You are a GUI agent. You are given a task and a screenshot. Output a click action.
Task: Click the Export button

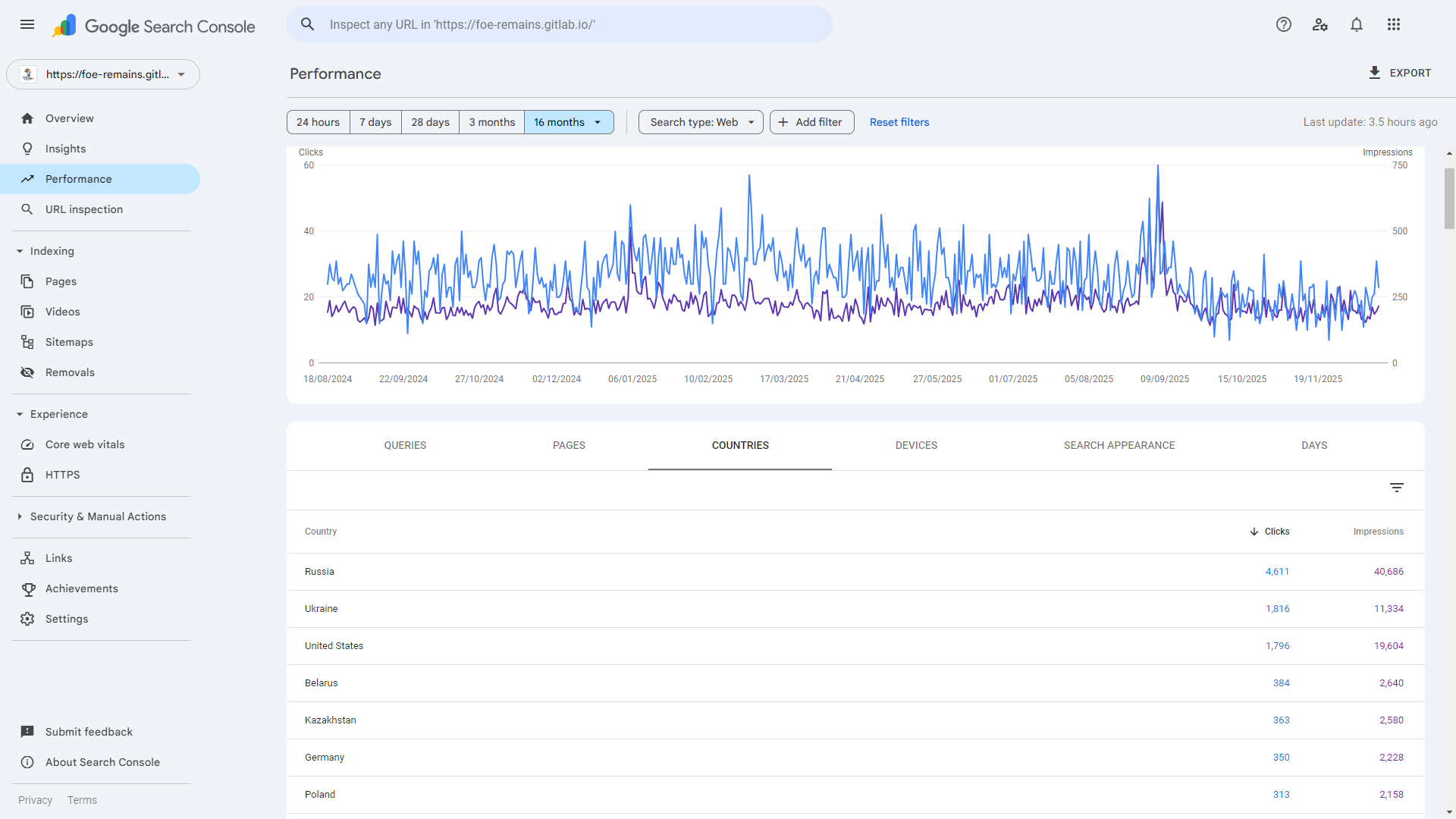click(1399, 73)
